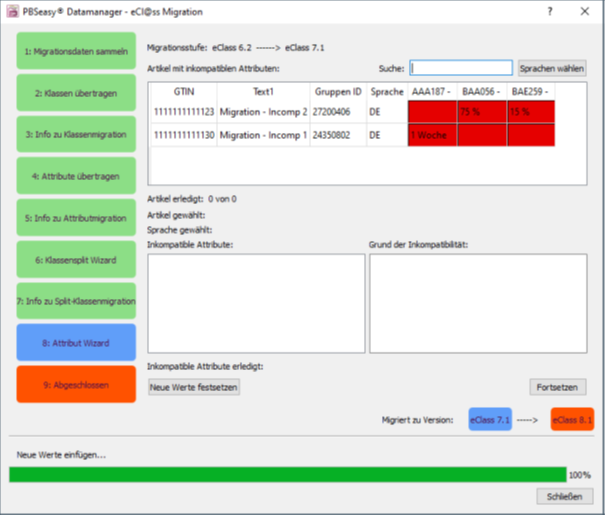Open step 5: Info zu Attributmigration

click(76, 218)
